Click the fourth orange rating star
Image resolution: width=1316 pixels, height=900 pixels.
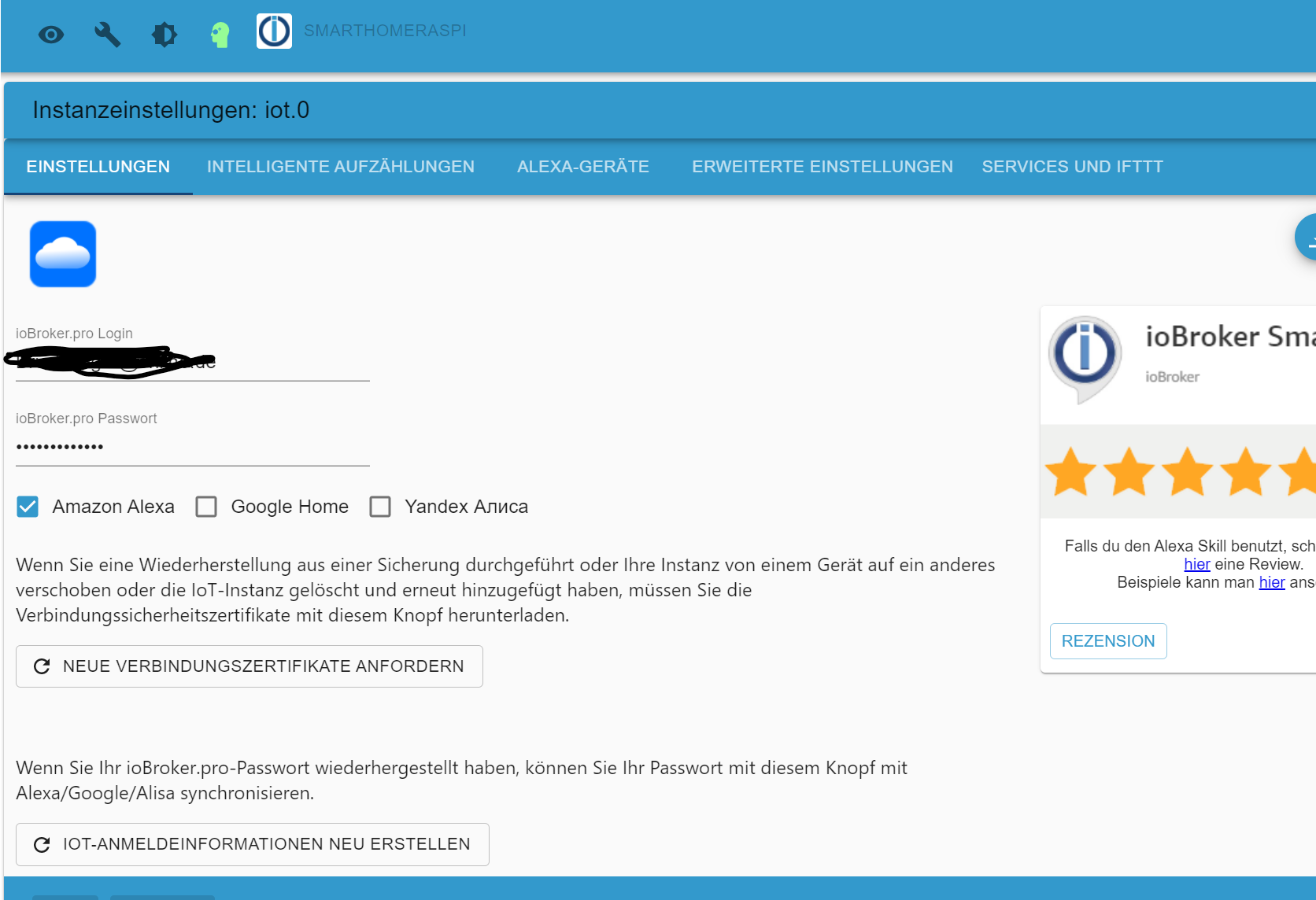pyautogui.click(x=1245, y=472)
